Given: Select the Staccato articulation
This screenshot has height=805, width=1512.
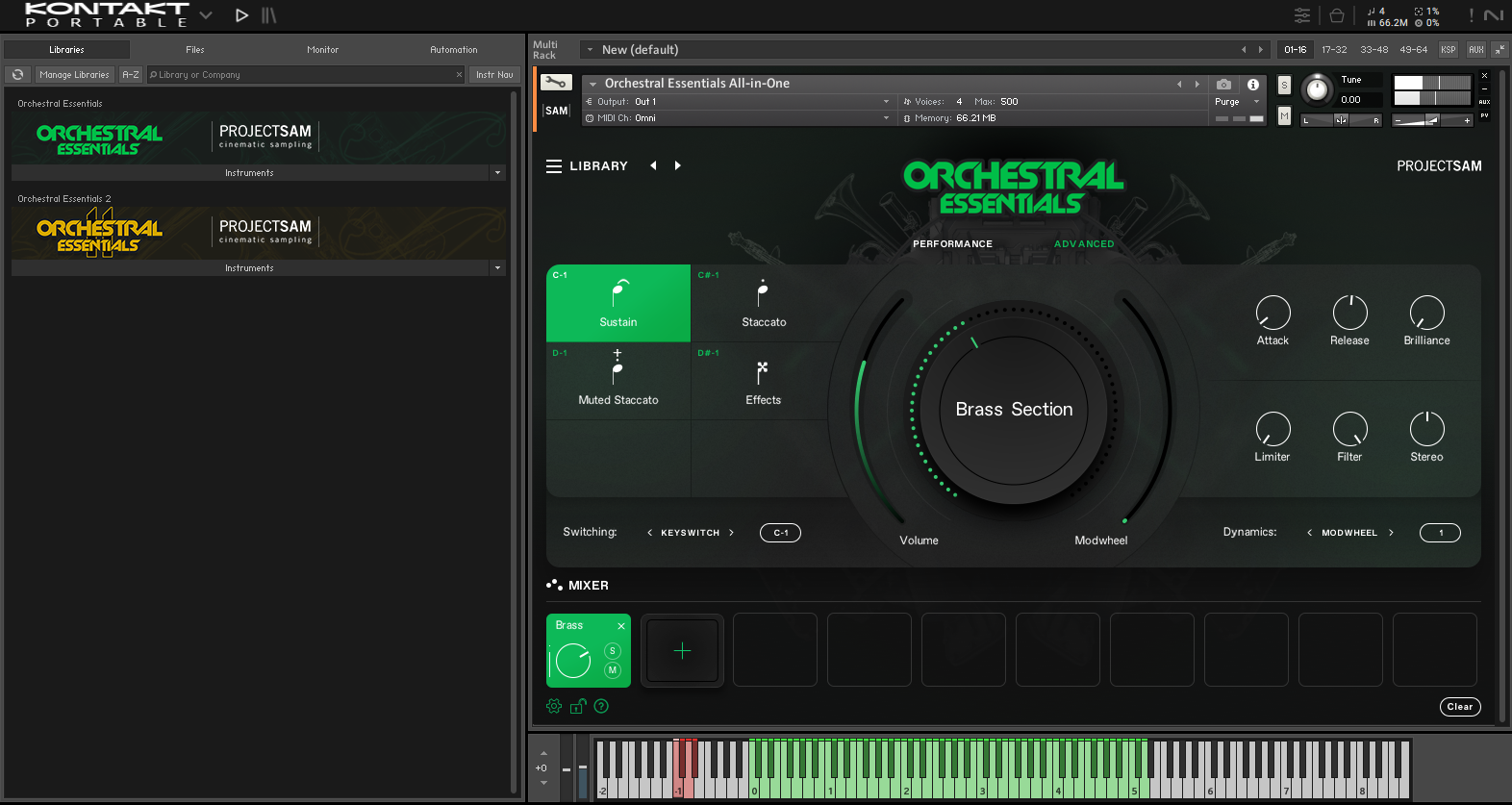Looking at the screenshot, I should (x=764, y=303).
